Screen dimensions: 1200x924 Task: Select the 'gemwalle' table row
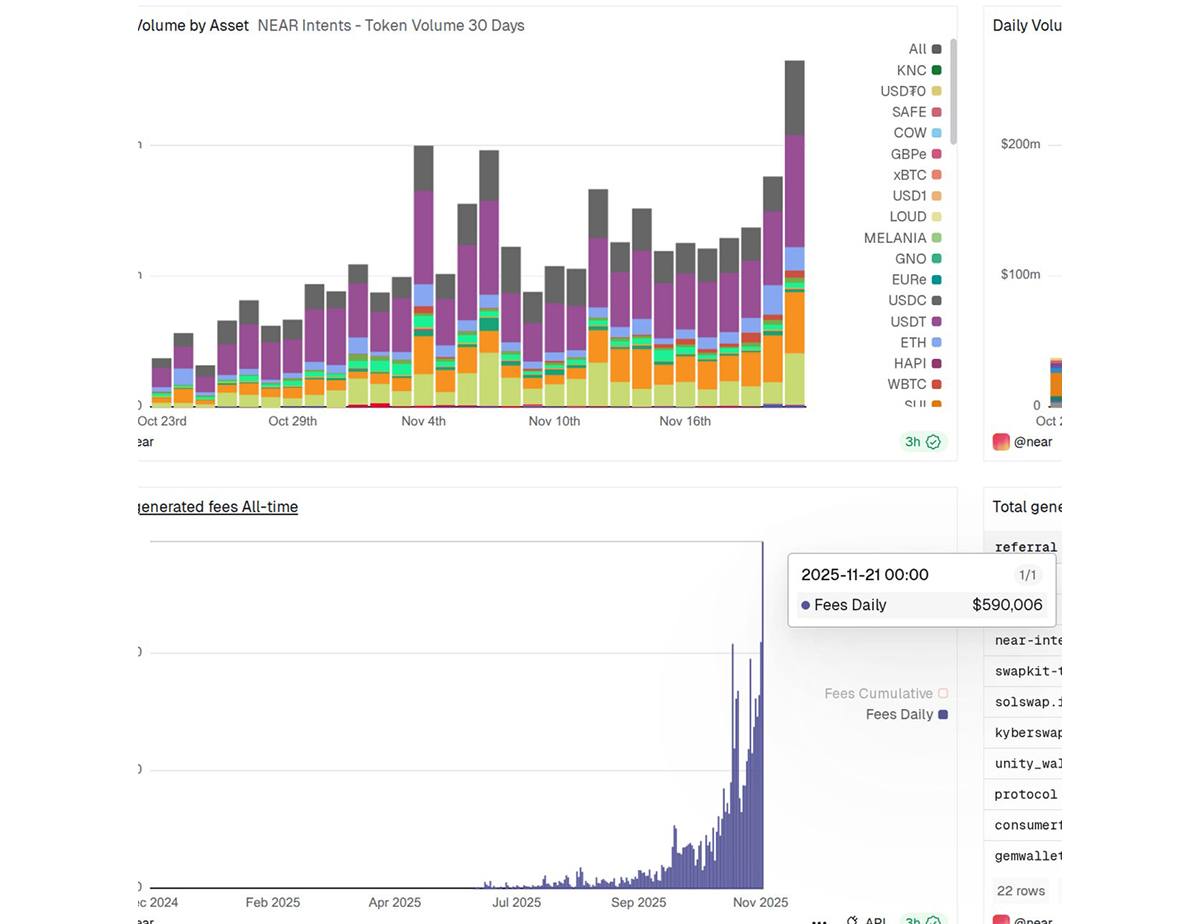[1023, 857]
